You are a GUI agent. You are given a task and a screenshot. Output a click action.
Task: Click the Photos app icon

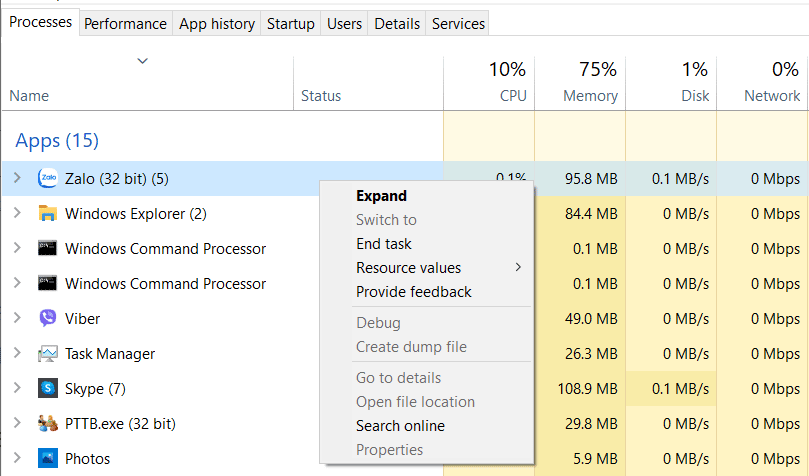[x=47, y=459]
